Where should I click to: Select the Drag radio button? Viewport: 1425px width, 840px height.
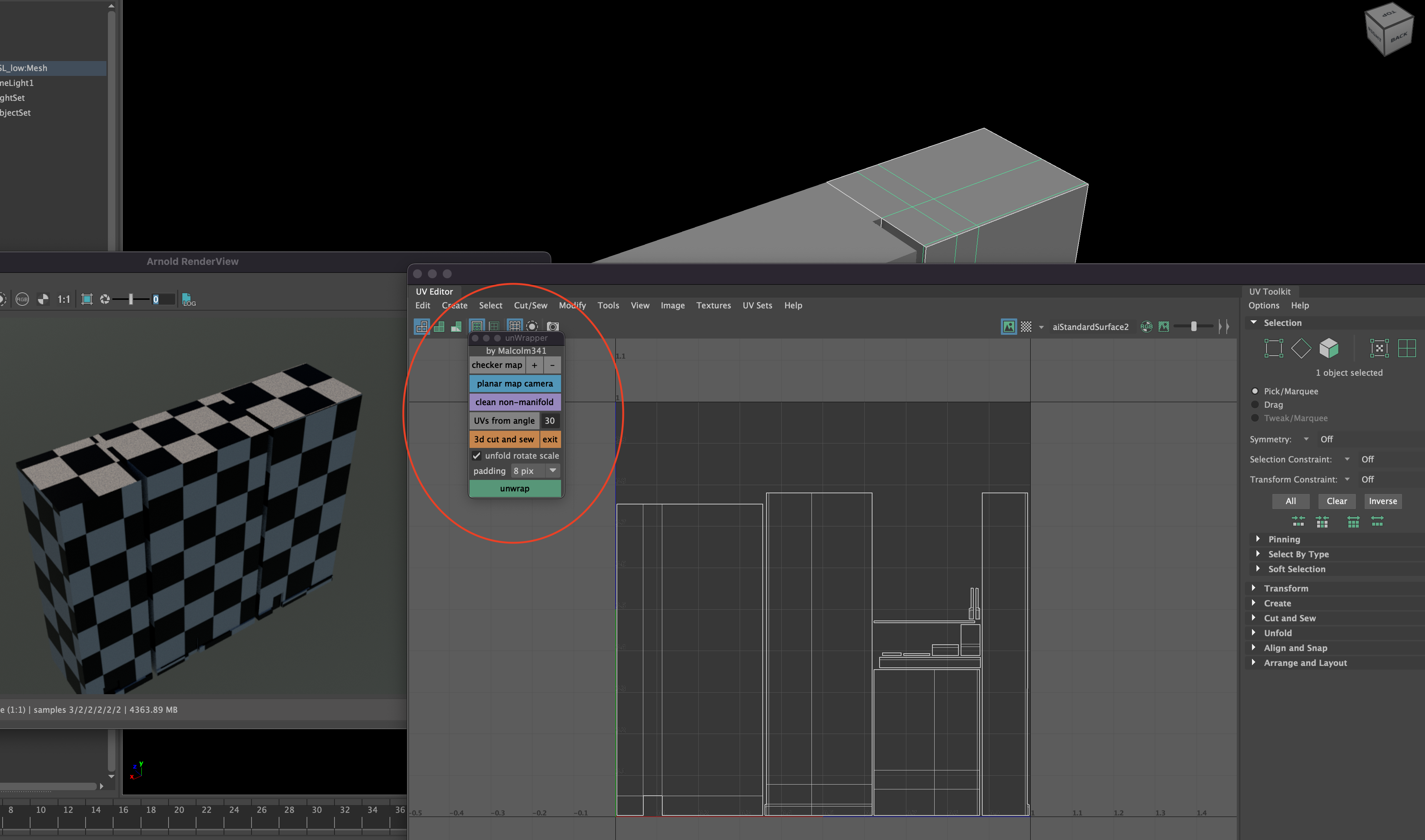(x=1255, y=405)
